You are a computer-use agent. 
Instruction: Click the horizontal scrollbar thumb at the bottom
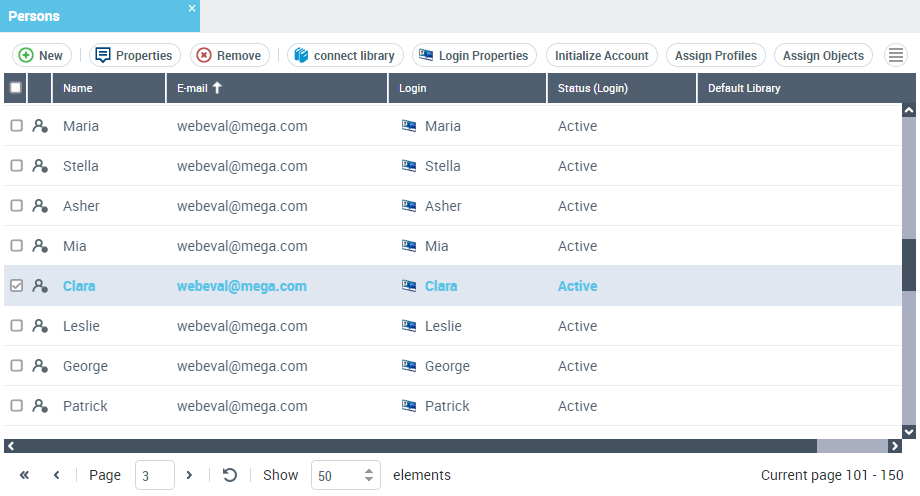pos(850,446)
